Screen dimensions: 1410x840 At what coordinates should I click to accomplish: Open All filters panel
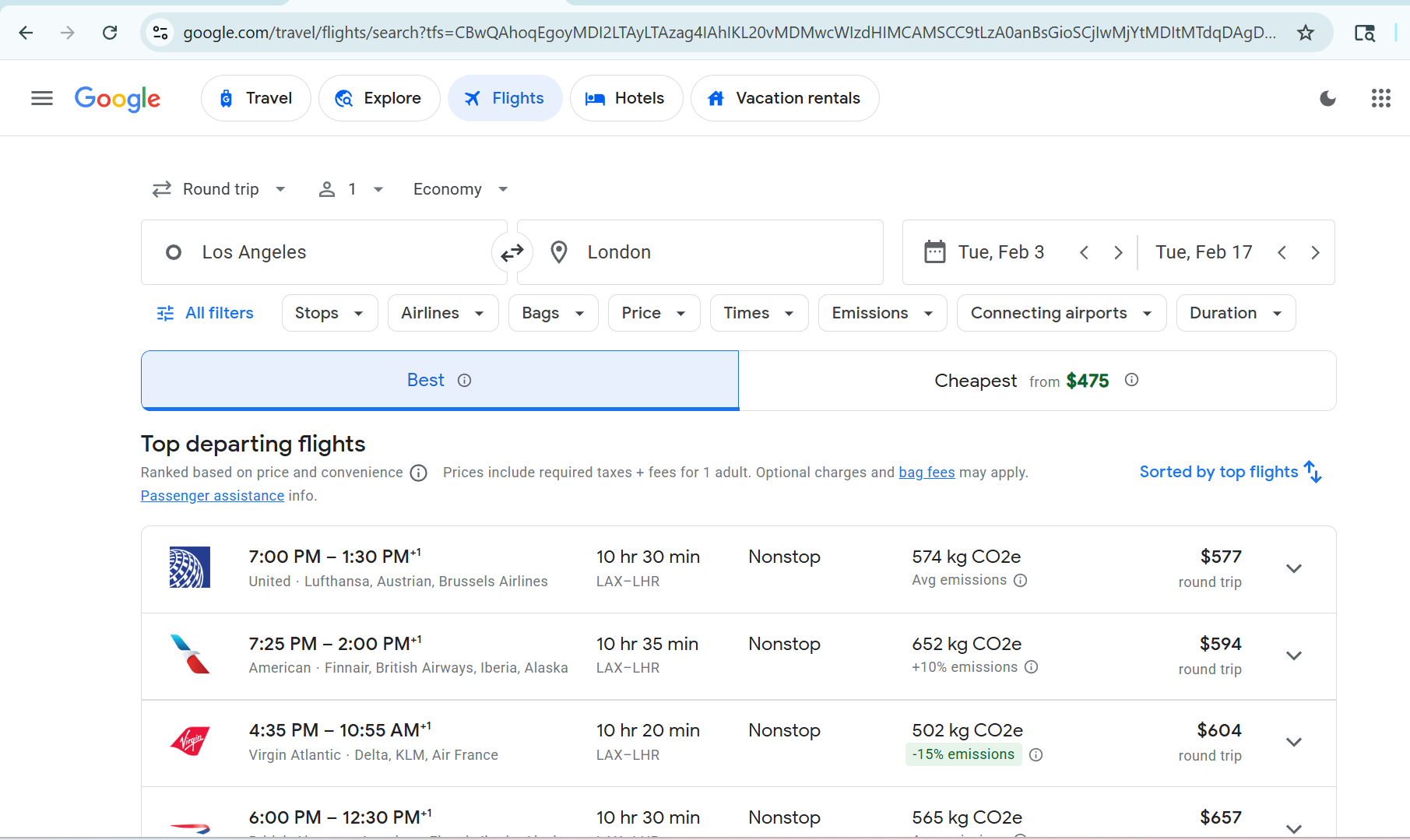(x=206, y=313)
